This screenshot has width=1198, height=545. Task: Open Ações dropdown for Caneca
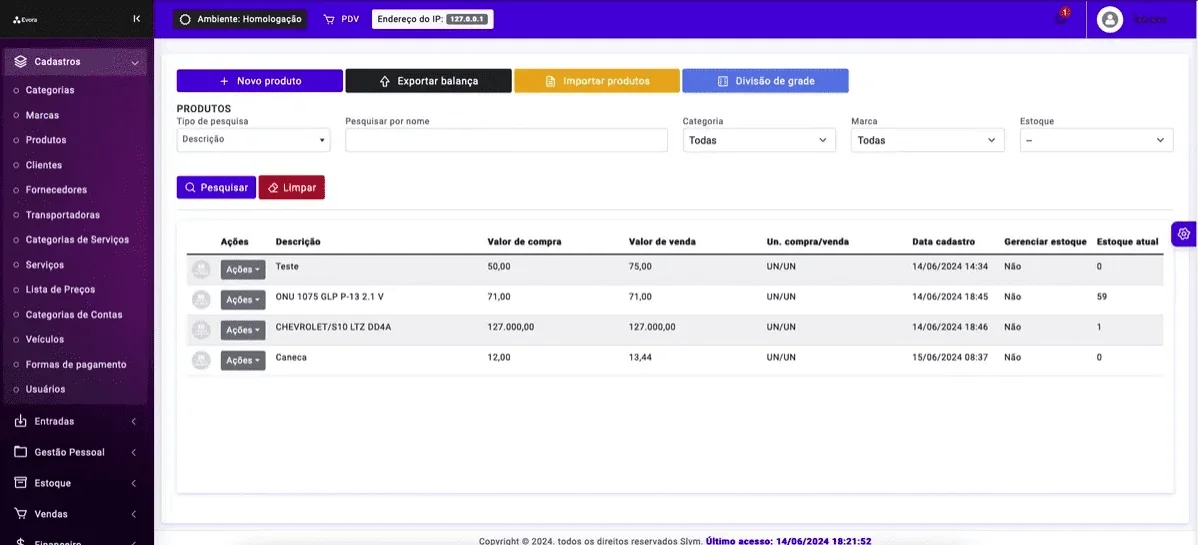pyautogui.click(x=243, y=361)
